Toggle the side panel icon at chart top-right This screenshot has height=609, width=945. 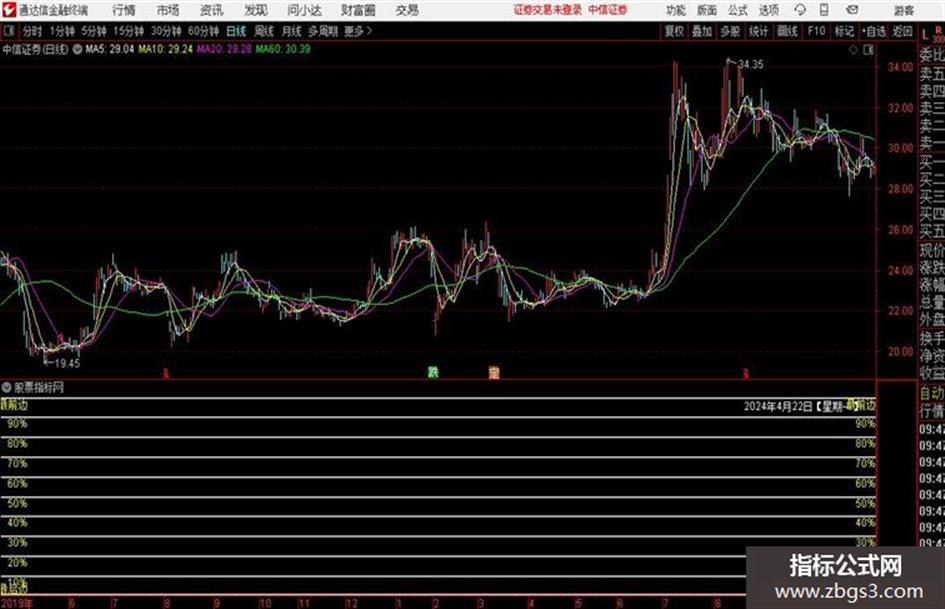868,50
